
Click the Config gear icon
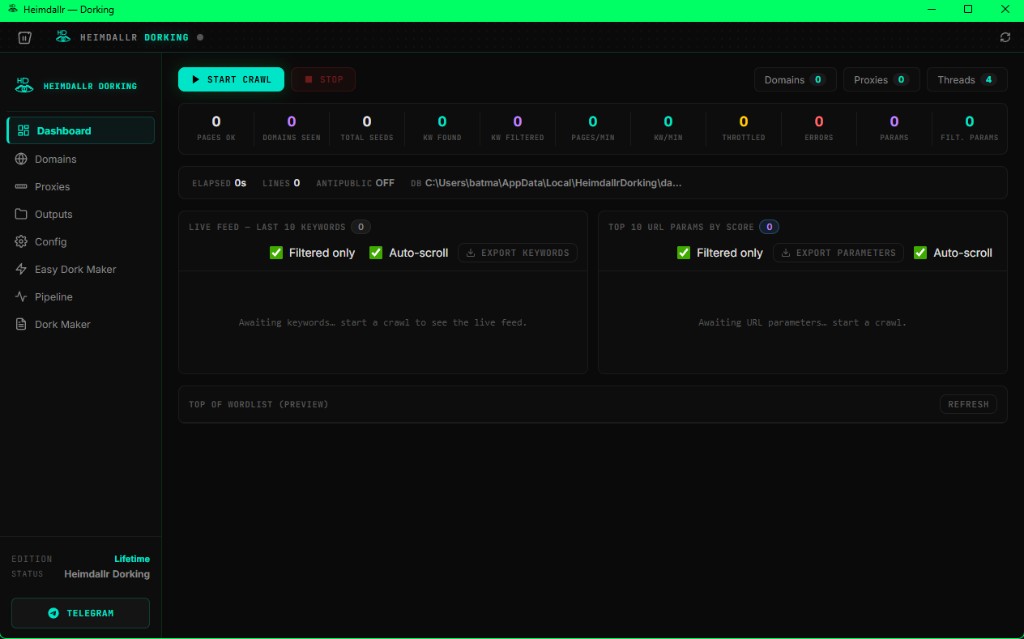(x=21, y=241)
